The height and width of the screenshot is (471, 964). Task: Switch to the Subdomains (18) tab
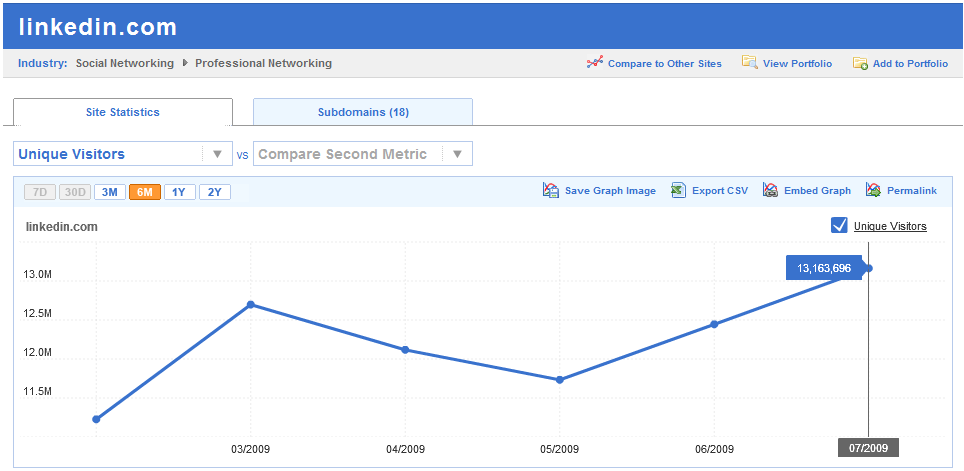point(363,112)
